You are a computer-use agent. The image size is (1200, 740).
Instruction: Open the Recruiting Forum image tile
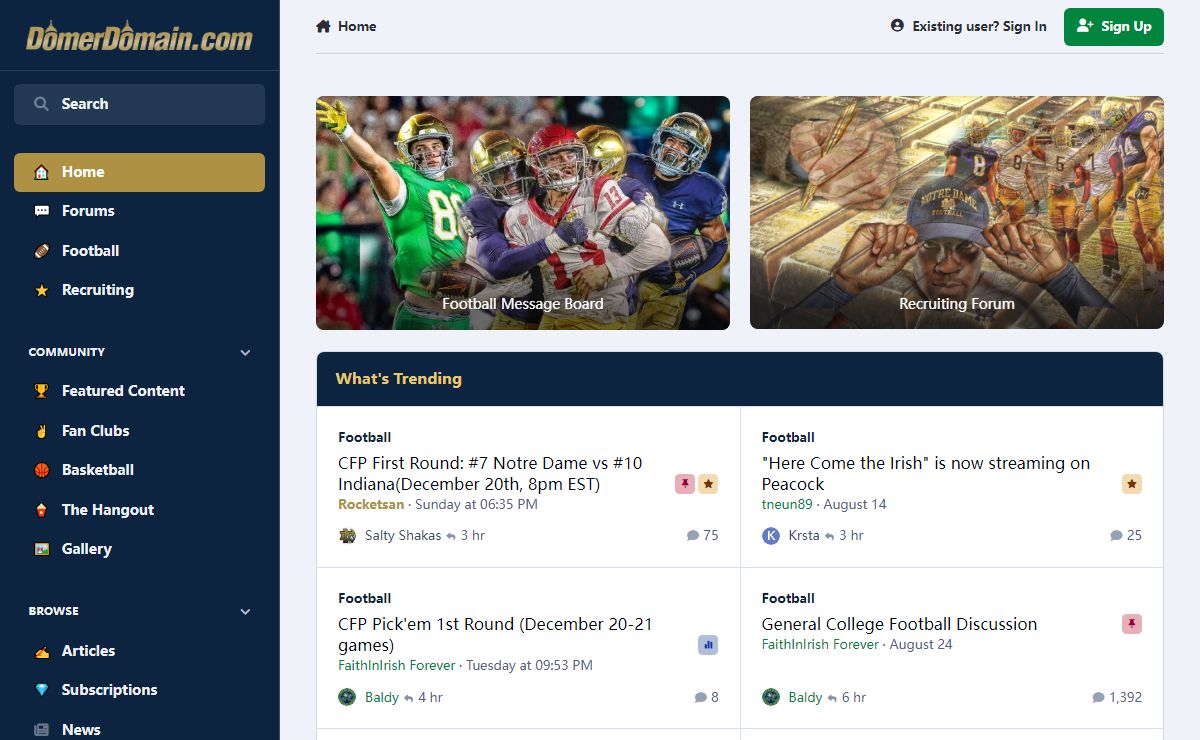click(957, 213)
